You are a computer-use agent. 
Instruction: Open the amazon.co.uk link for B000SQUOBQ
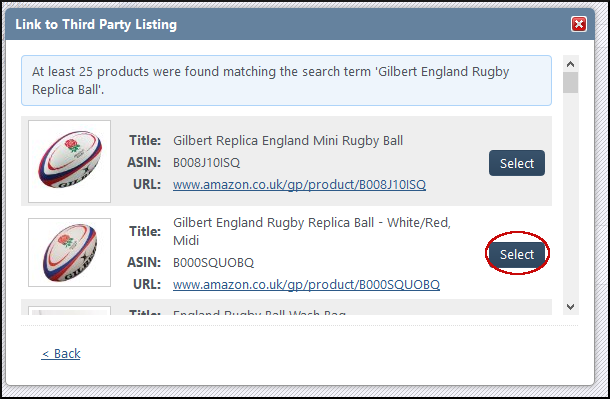pyautogui.click(x=306, y=284)
